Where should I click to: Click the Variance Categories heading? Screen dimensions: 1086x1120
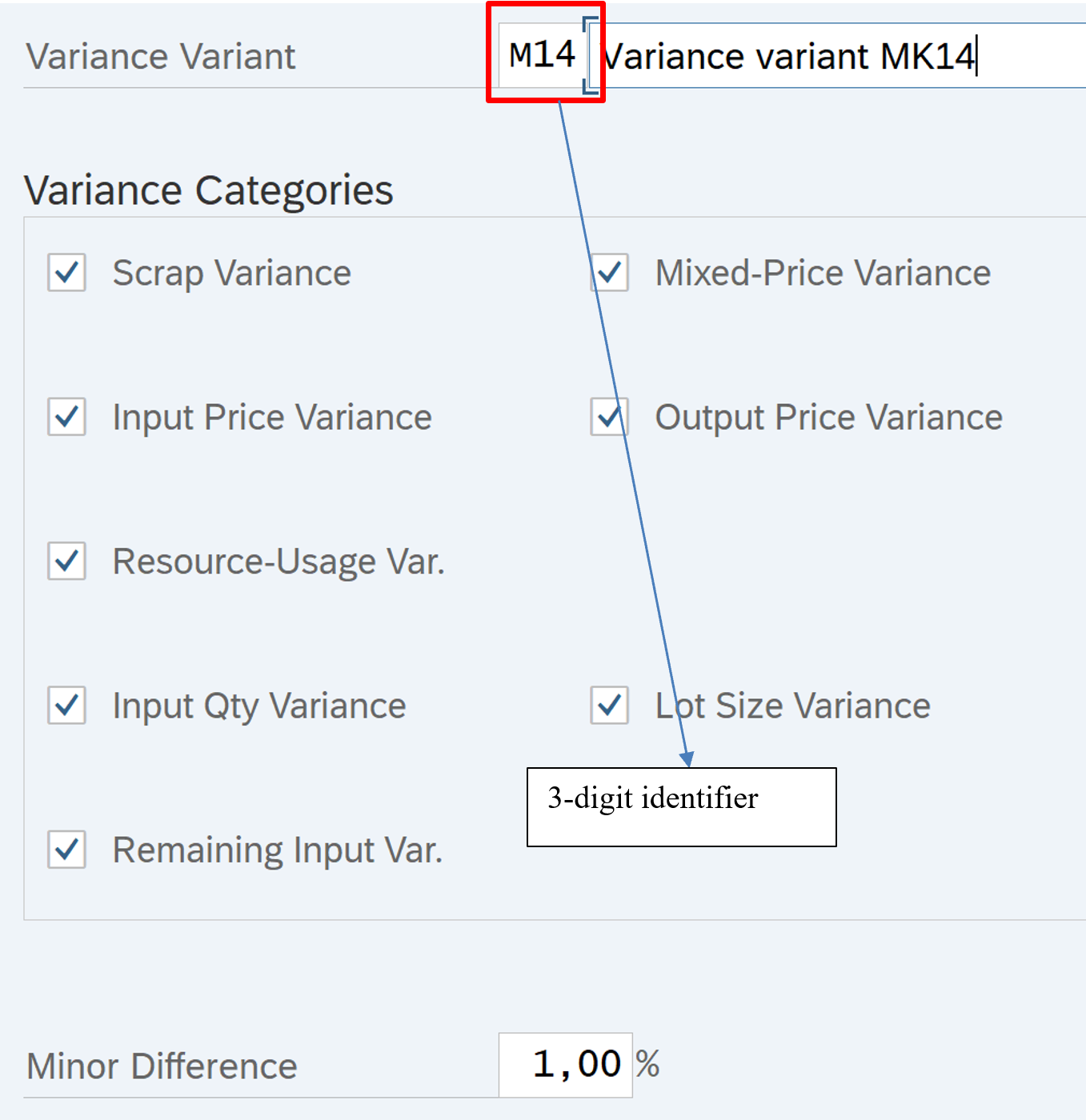click(x=209, y=190)
